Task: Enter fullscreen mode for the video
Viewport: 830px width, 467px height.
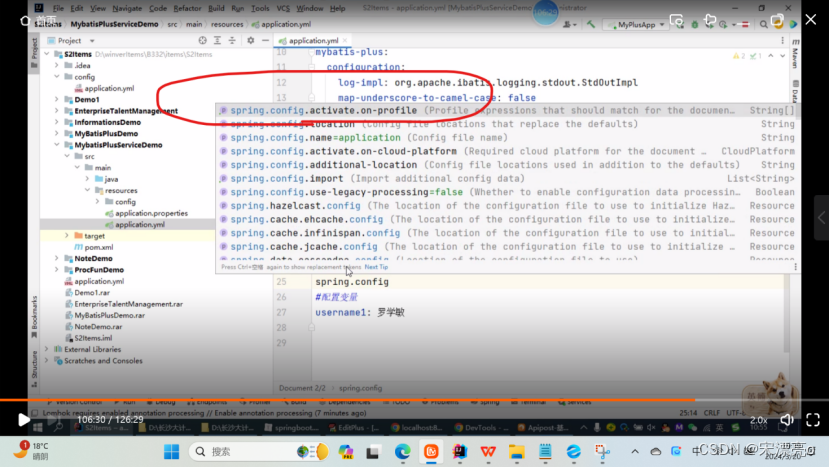Action: pos(814,420)
